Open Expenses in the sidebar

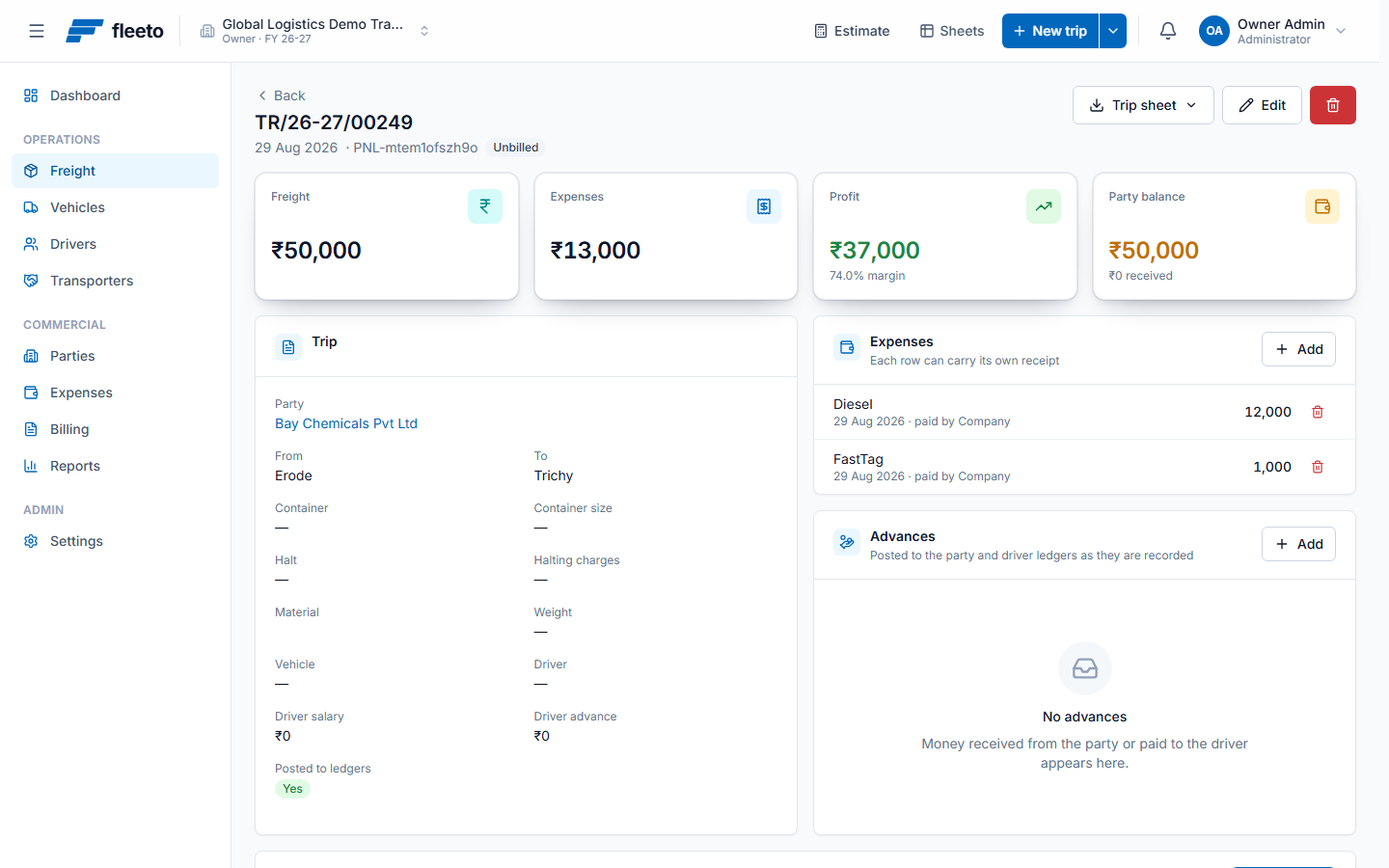coord(115,393)
